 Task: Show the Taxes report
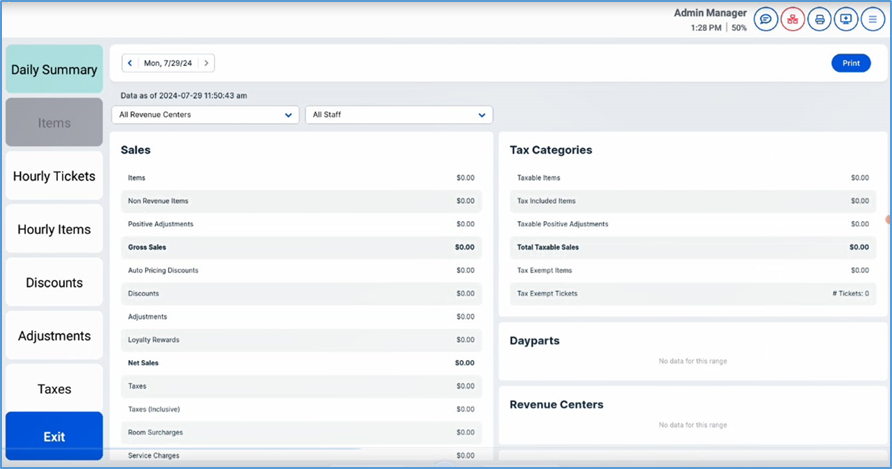click(x=54, y=389)
